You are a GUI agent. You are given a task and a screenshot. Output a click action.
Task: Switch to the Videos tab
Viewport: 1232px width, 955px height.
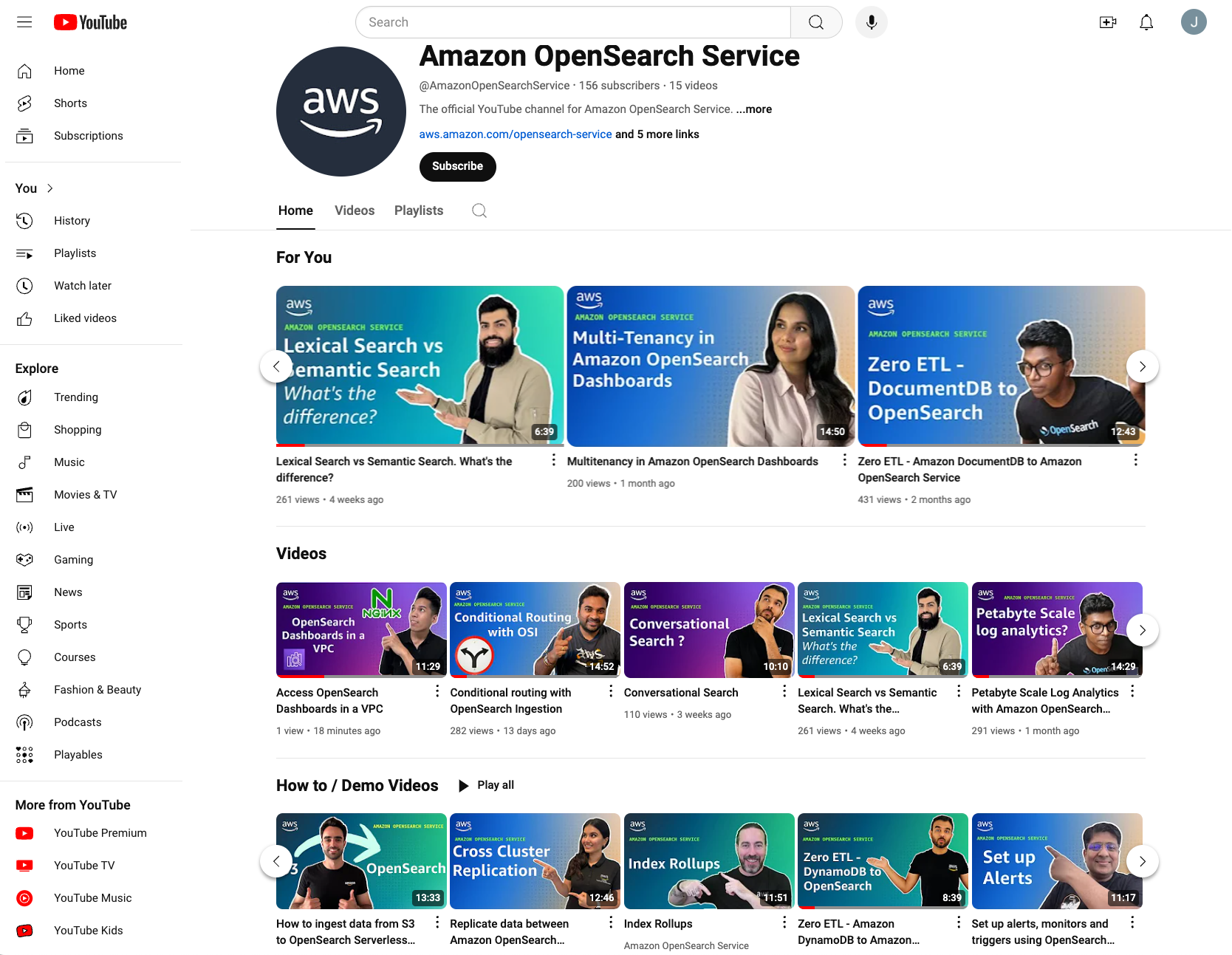(355, 210)
